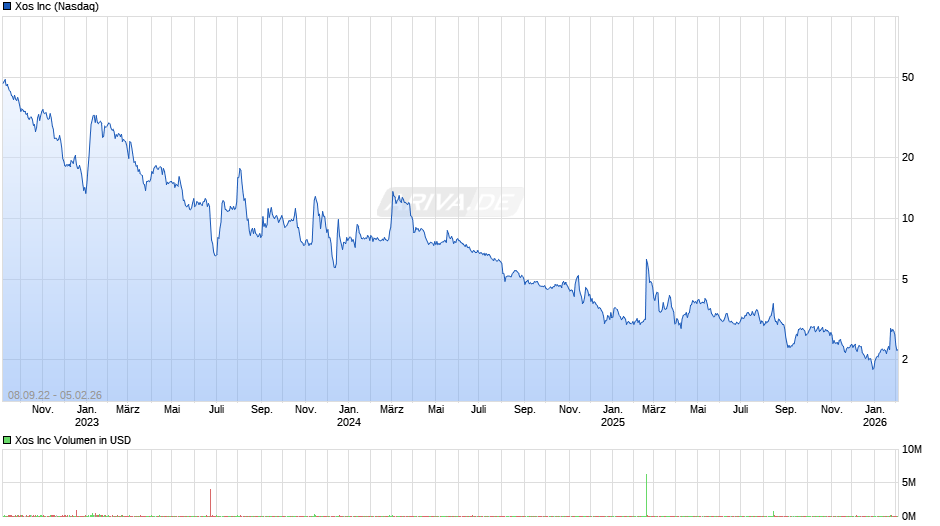Click the price axis label 10

[908, 218]
